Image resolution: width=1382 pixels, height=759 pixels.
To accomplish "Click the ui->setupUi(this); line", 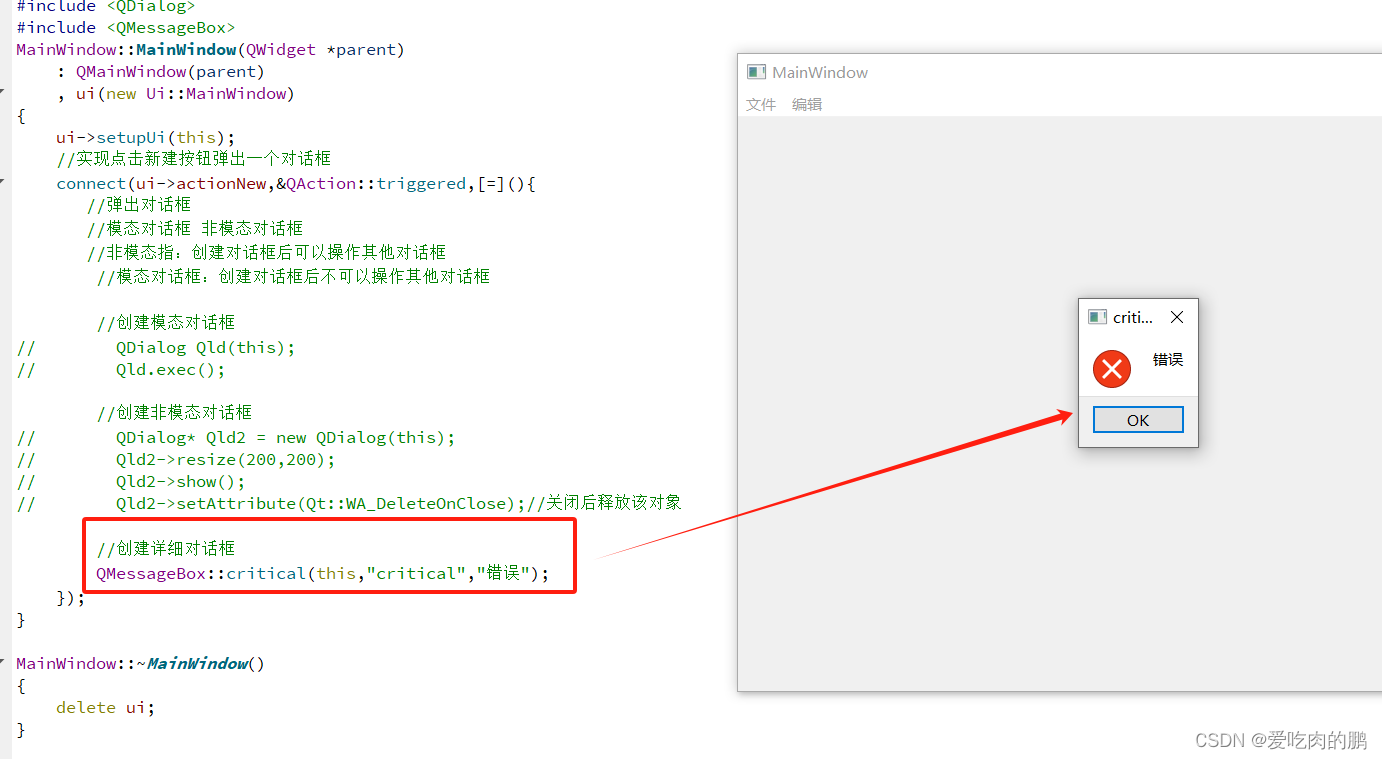I will [146, 137].
